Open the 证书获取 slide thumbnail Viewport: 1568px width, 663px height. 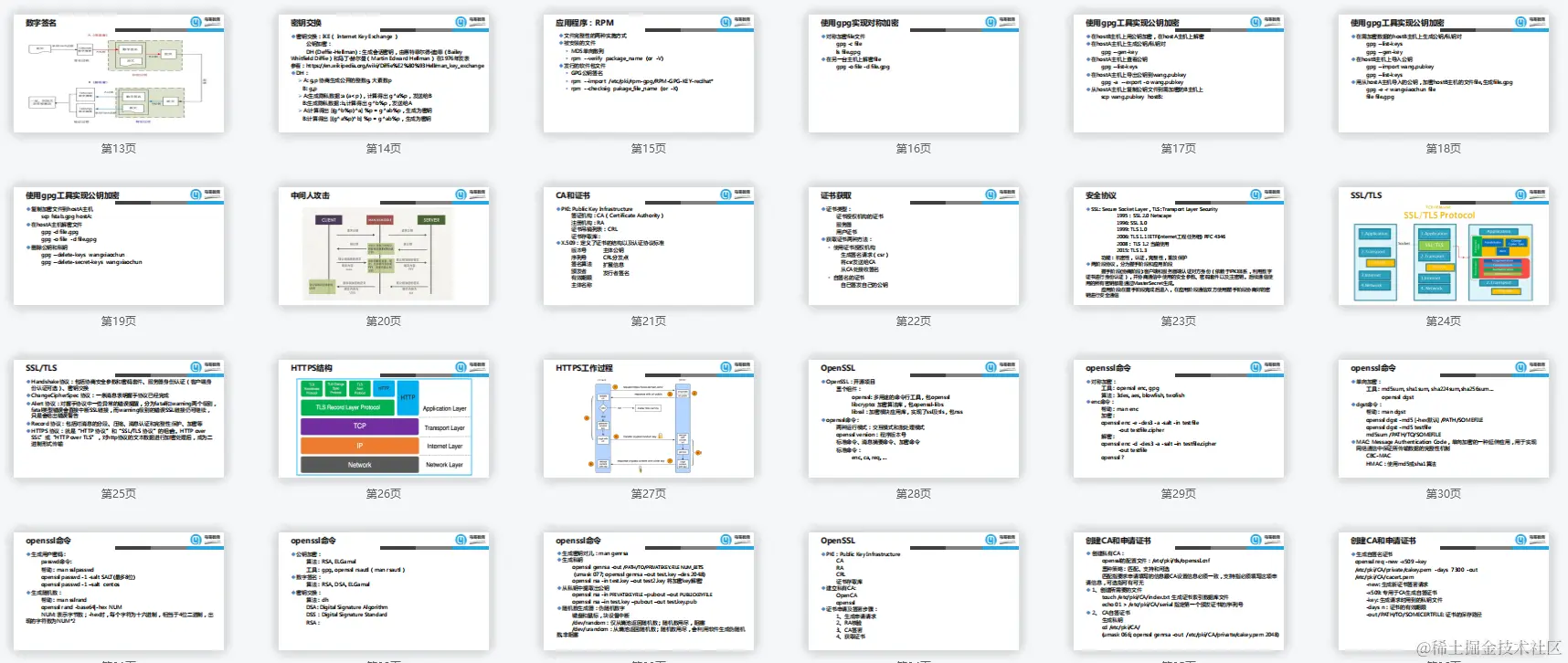pyautogui.click(x=914, y=246)
